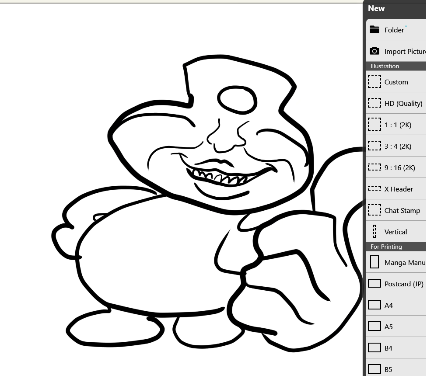Select the 9:16 (2K) canvas preset
Screen dimensions: 426x376
[396, 167]
